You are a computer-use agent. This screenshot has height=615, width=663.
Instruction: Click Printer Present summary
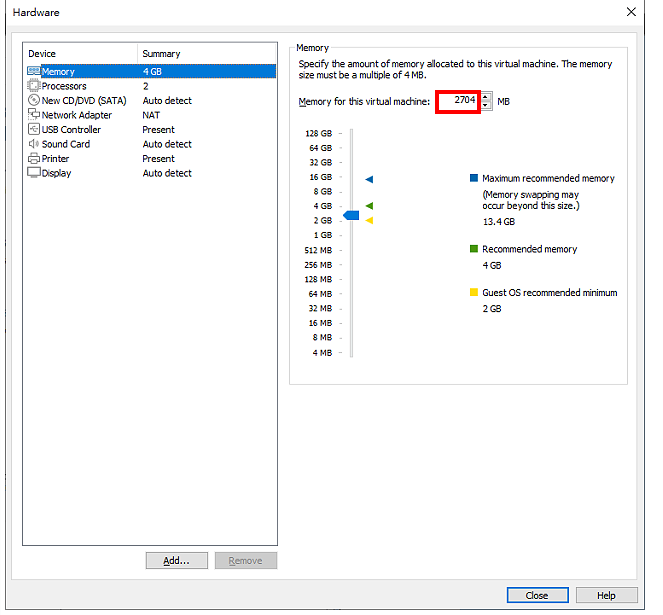click(x=159, y=159)
